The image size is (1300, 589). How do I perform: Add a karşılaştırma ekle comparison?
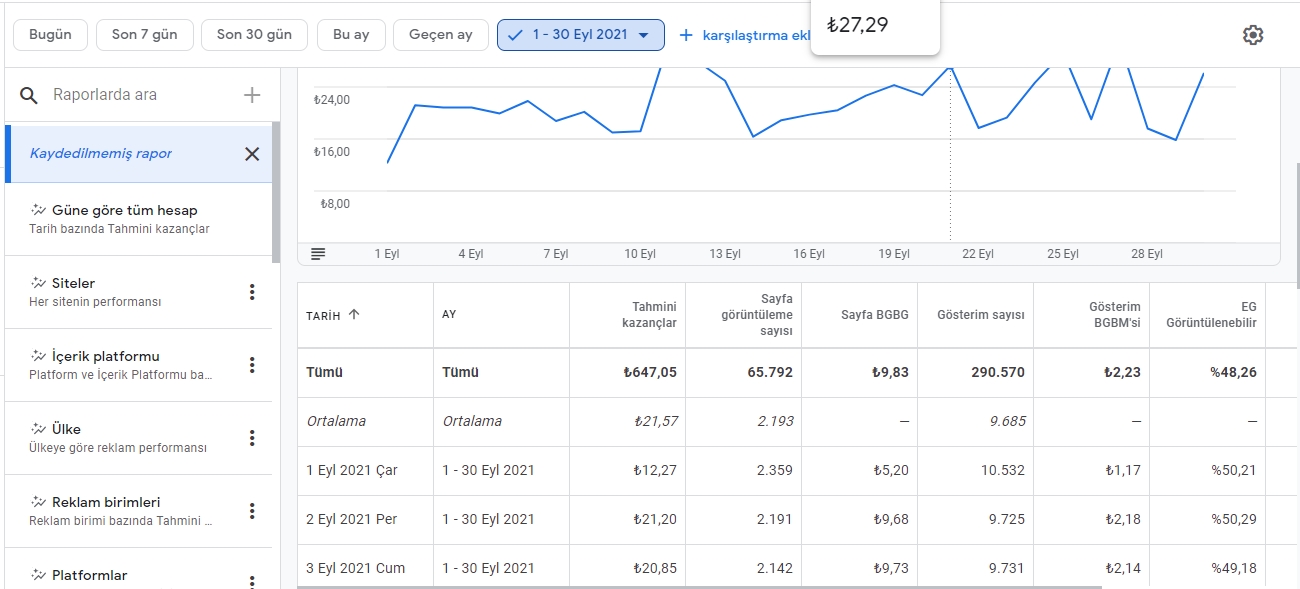[x=745, y=35]
